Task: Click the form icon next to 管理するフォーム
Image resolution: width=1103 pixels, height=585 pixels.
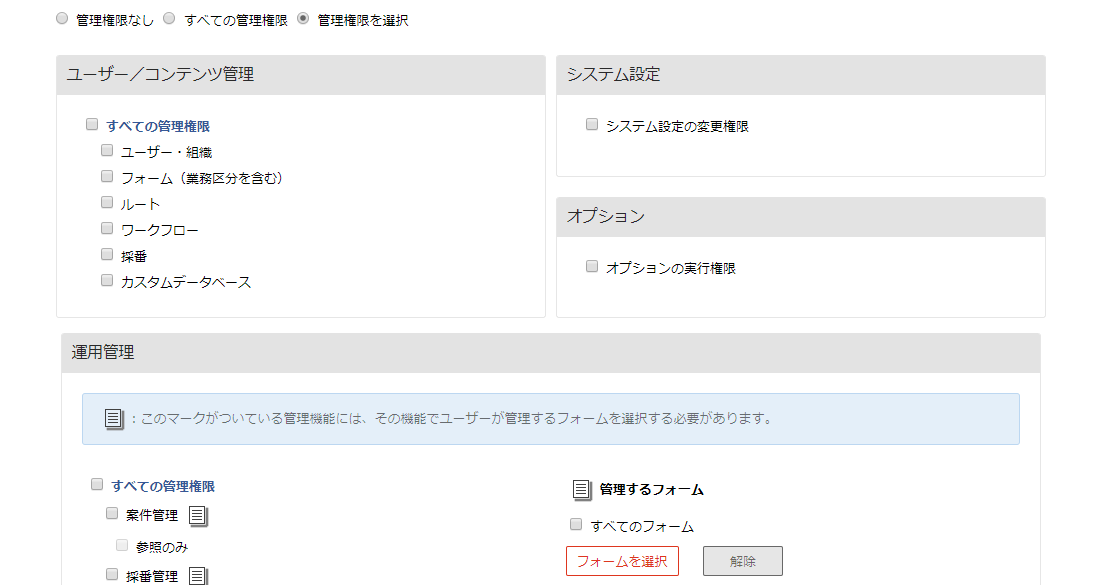Action: point(582,489)
